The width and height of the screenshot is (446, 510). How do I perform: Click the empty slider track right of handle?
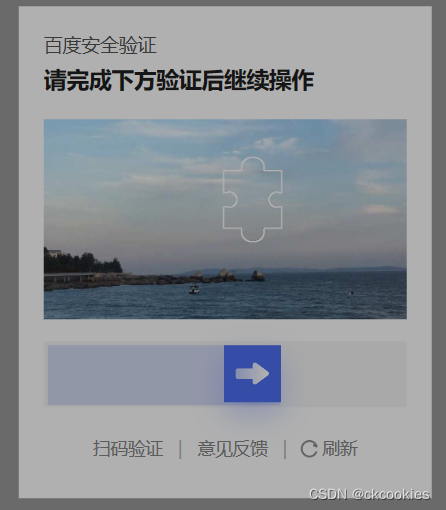pos(344,374)
